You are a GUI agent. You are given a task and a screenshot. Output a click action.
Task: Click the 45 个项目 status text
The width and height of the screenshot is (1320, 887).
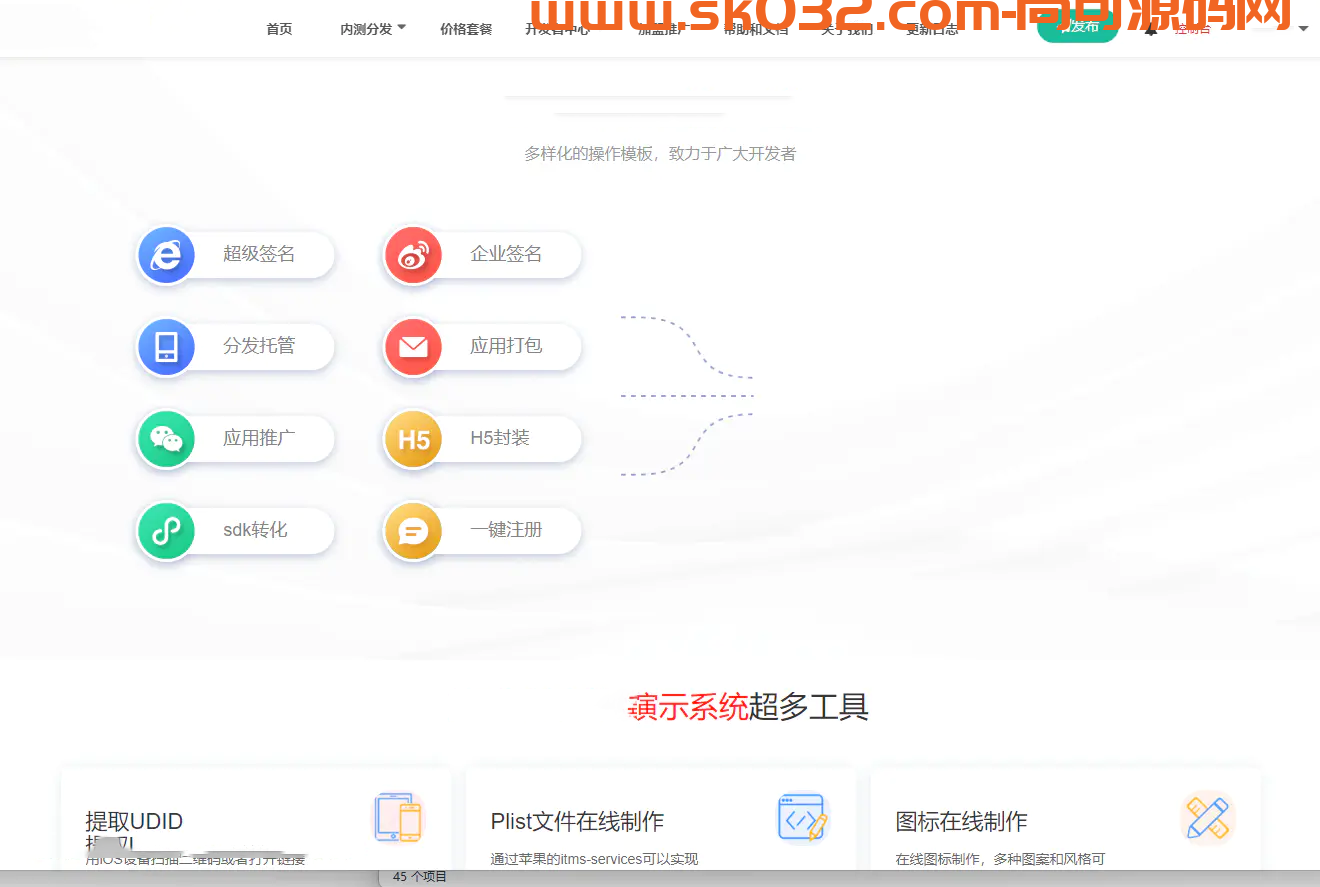420,877
